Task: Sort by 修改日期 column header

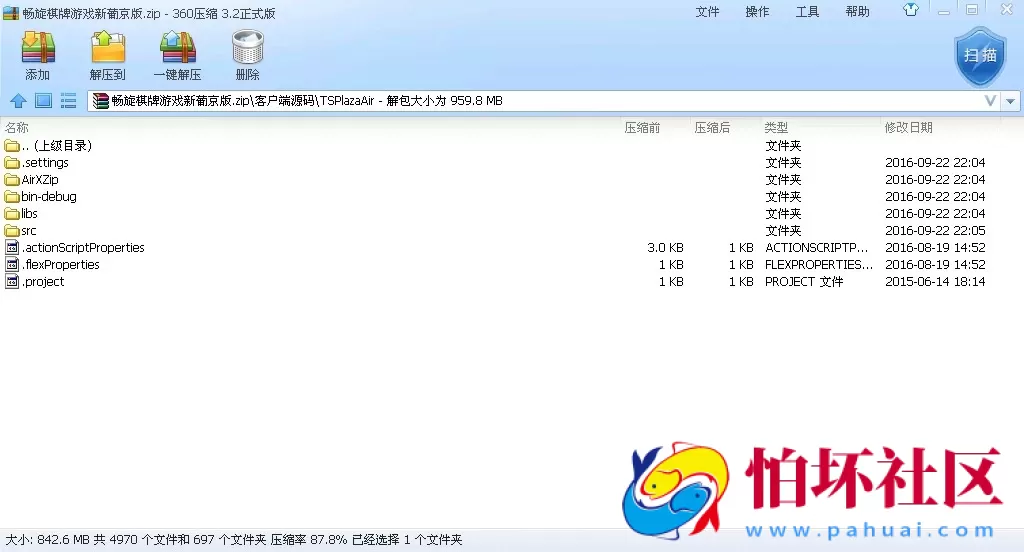Action: (x=908, y=127)
